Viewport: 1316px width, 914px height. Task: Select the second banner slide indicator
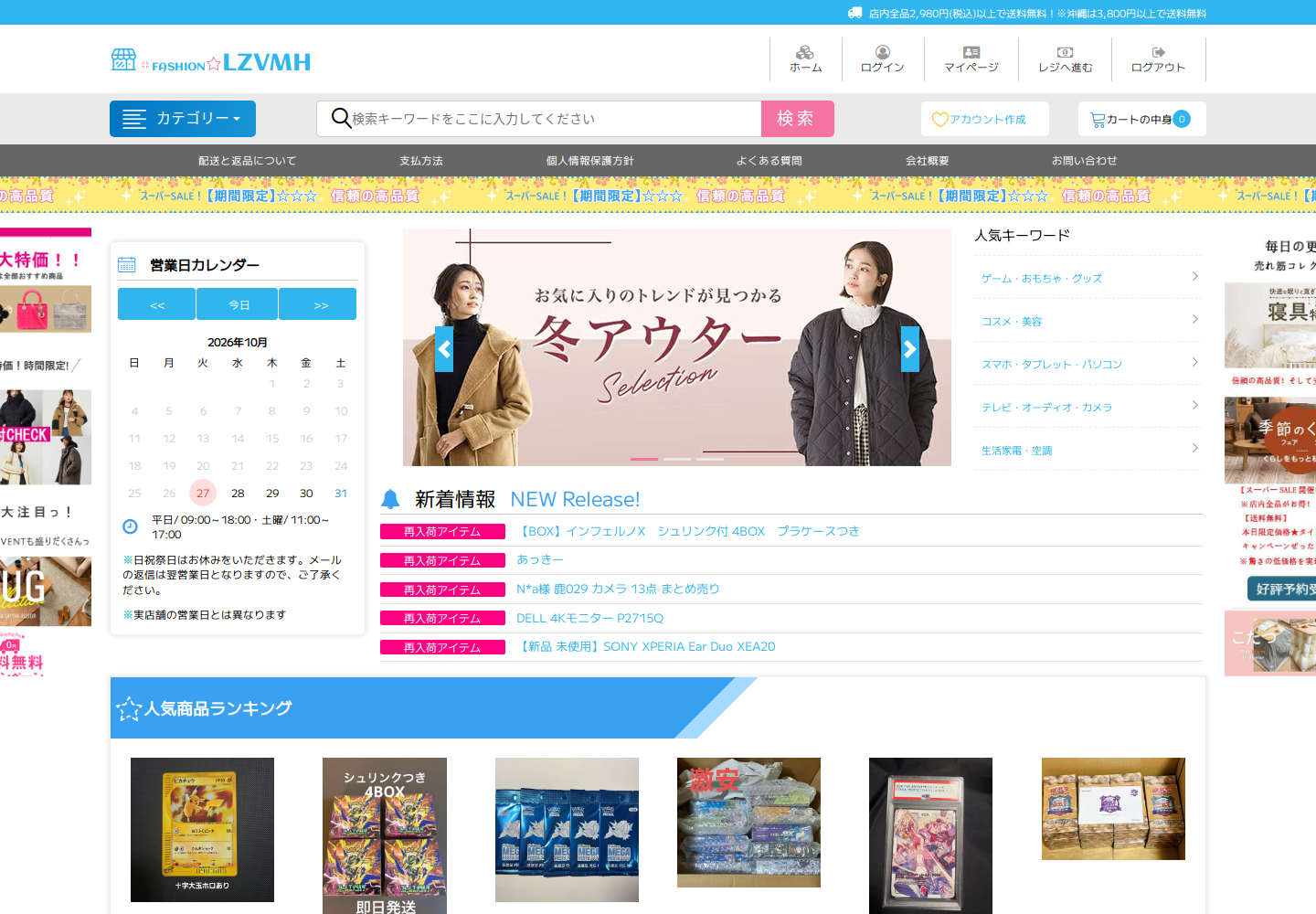pyautogui.click(x=677, y=459)
